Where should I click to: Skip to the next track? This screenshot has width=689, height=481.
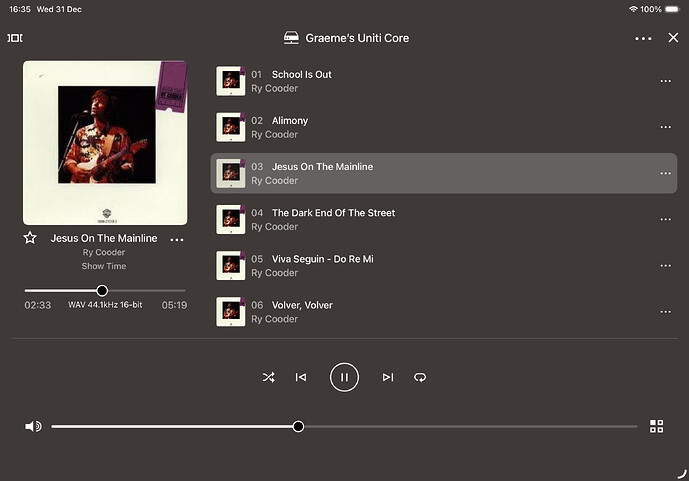pos(388,377)
